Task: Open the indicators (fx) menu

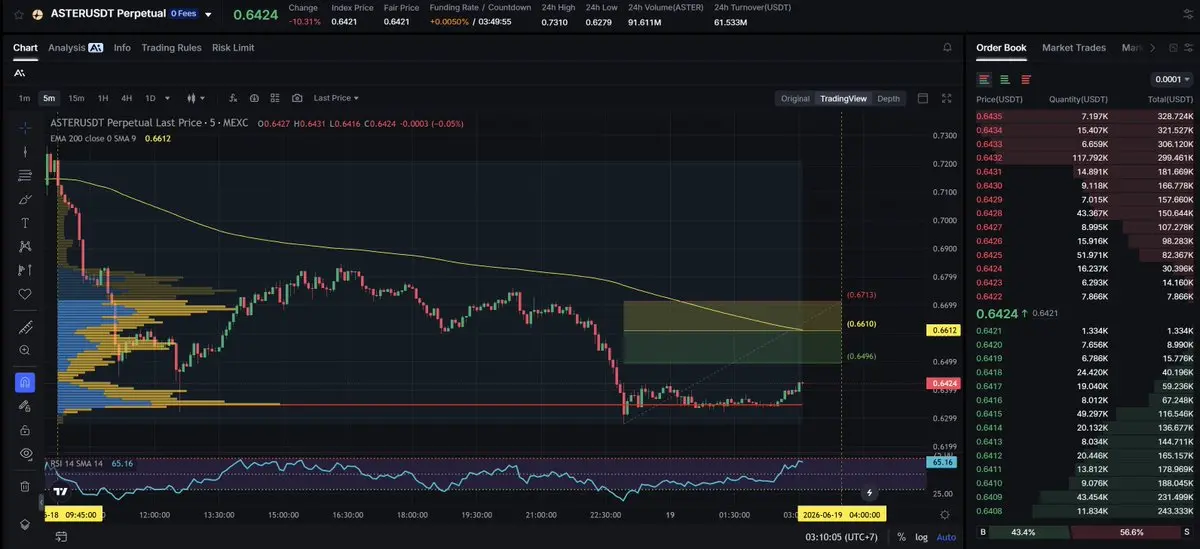Action: pos(233,98)
